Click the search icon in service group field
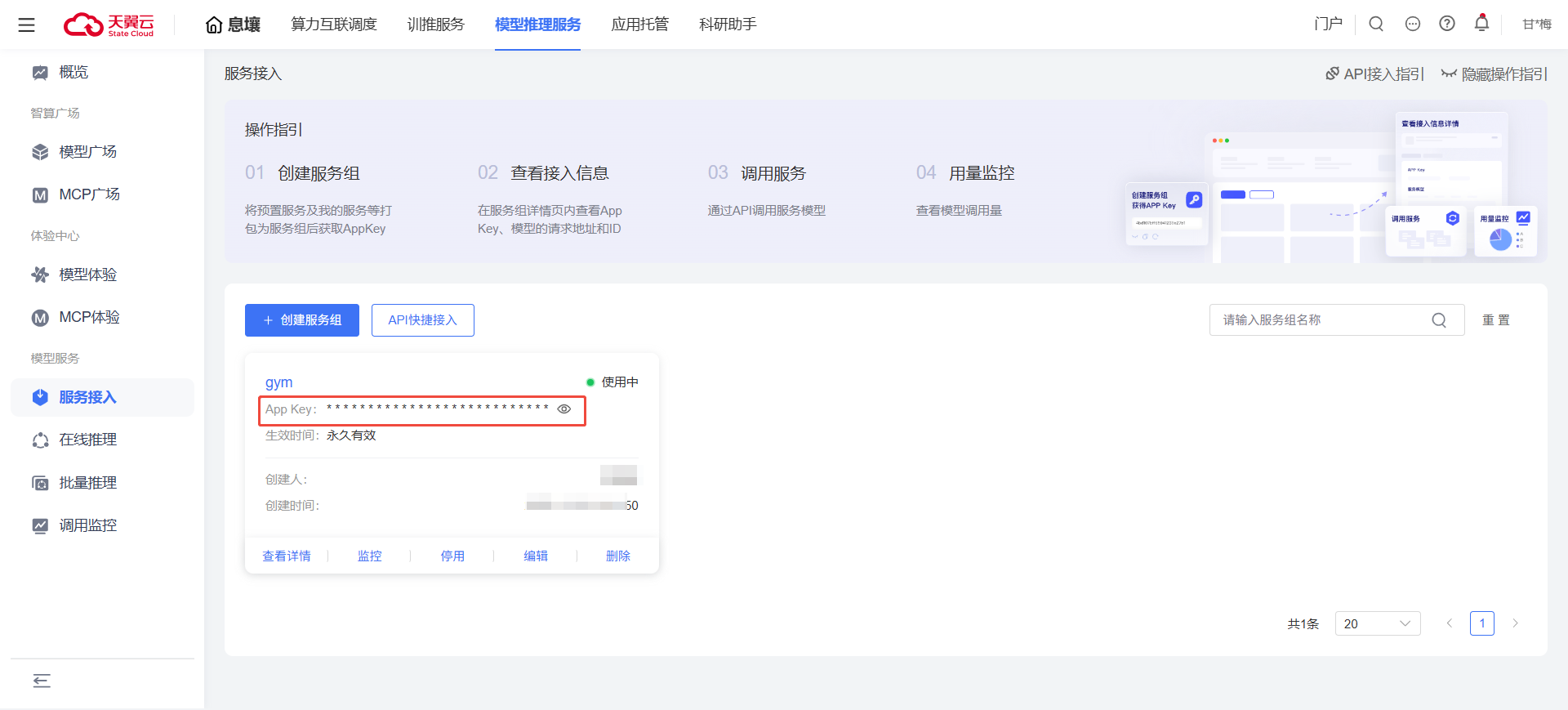This screenshot has height=710, width=1568. (x=1439, y=320)
